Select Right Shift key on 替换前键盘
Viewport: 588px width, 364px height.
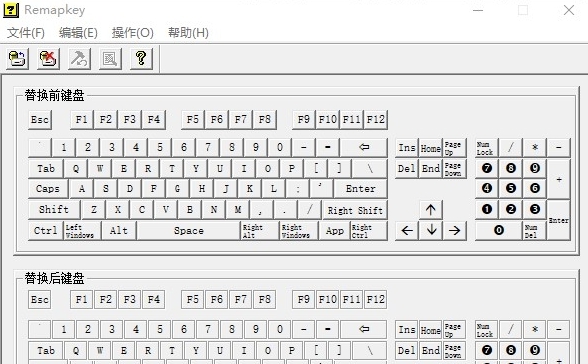pyautogui.click(x=355, y=210)
